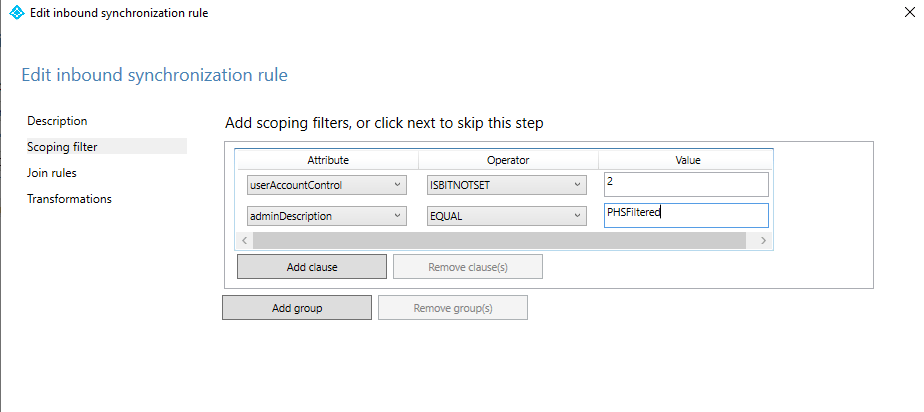Go to the Join rules step
924x412 pixels.
(x=52, y=173)
